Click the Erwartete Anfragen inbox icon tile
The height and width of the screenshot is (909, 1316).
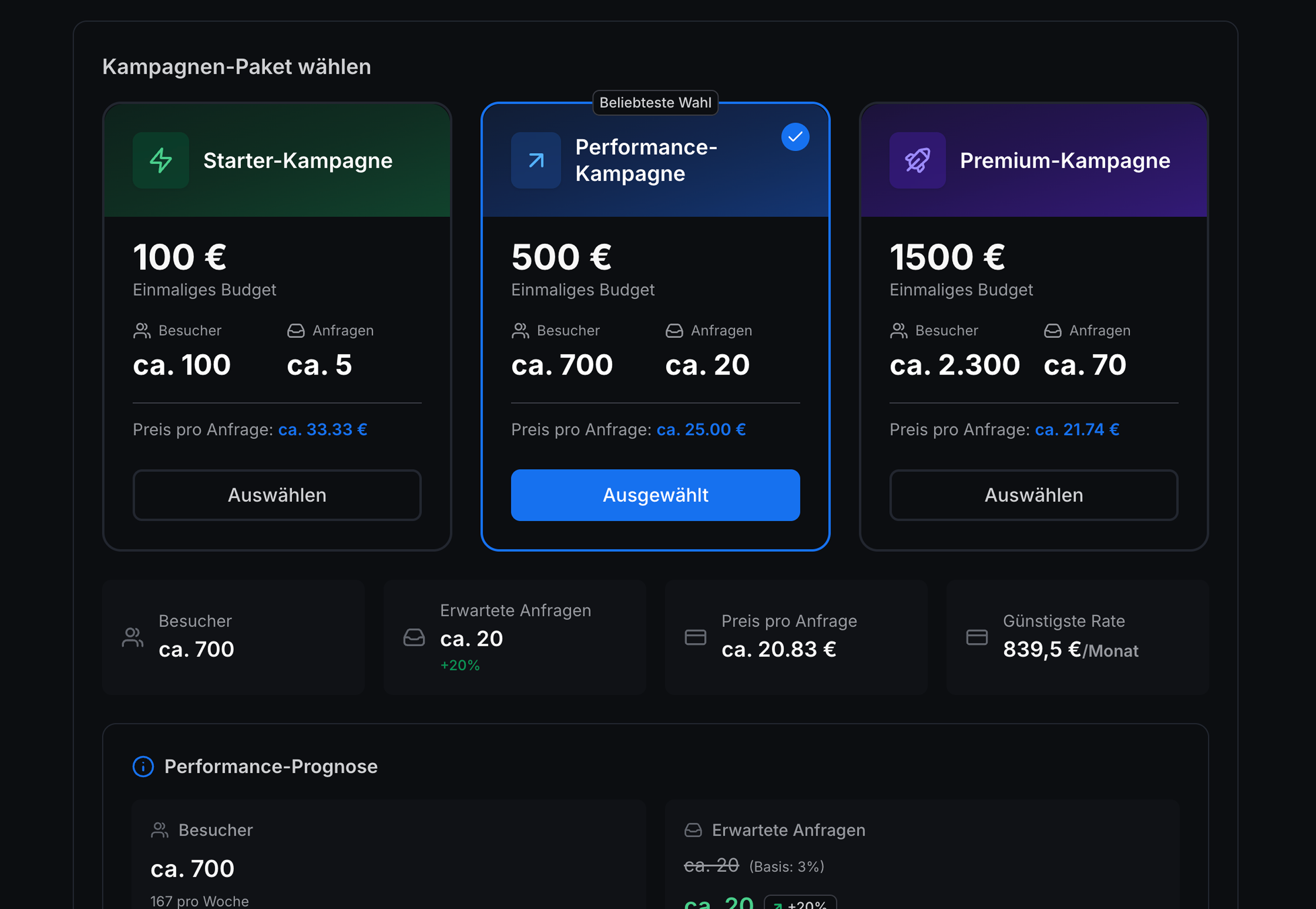click(x=414, y=637)
